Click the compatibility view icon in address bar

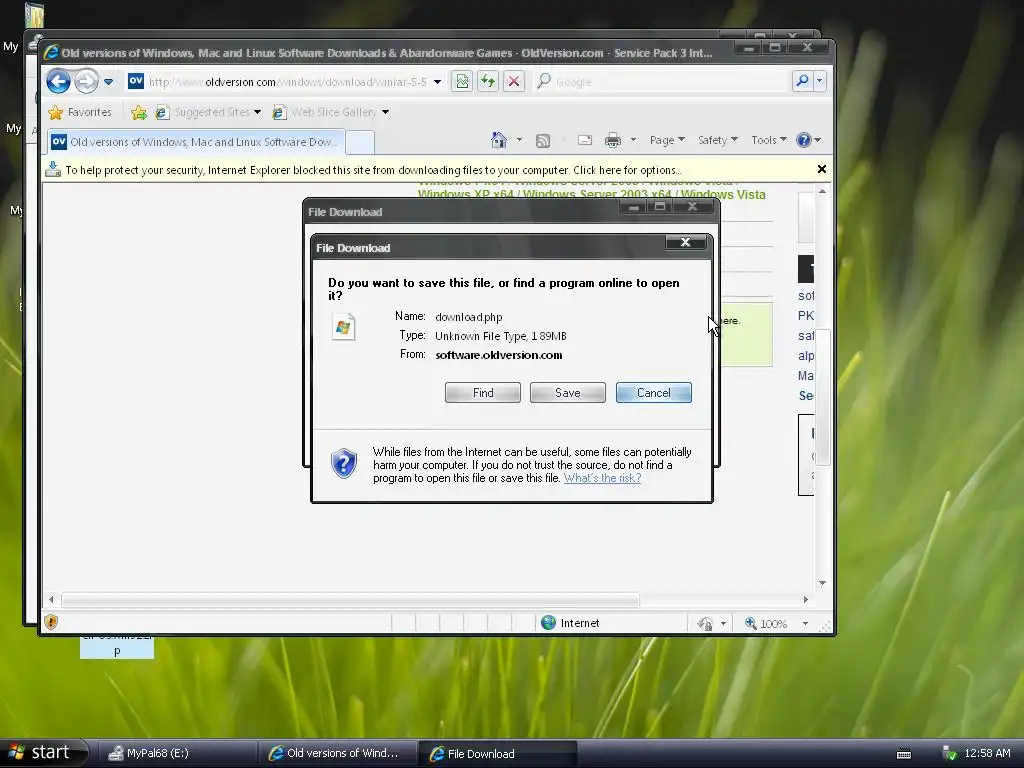(x=462, y=82)
